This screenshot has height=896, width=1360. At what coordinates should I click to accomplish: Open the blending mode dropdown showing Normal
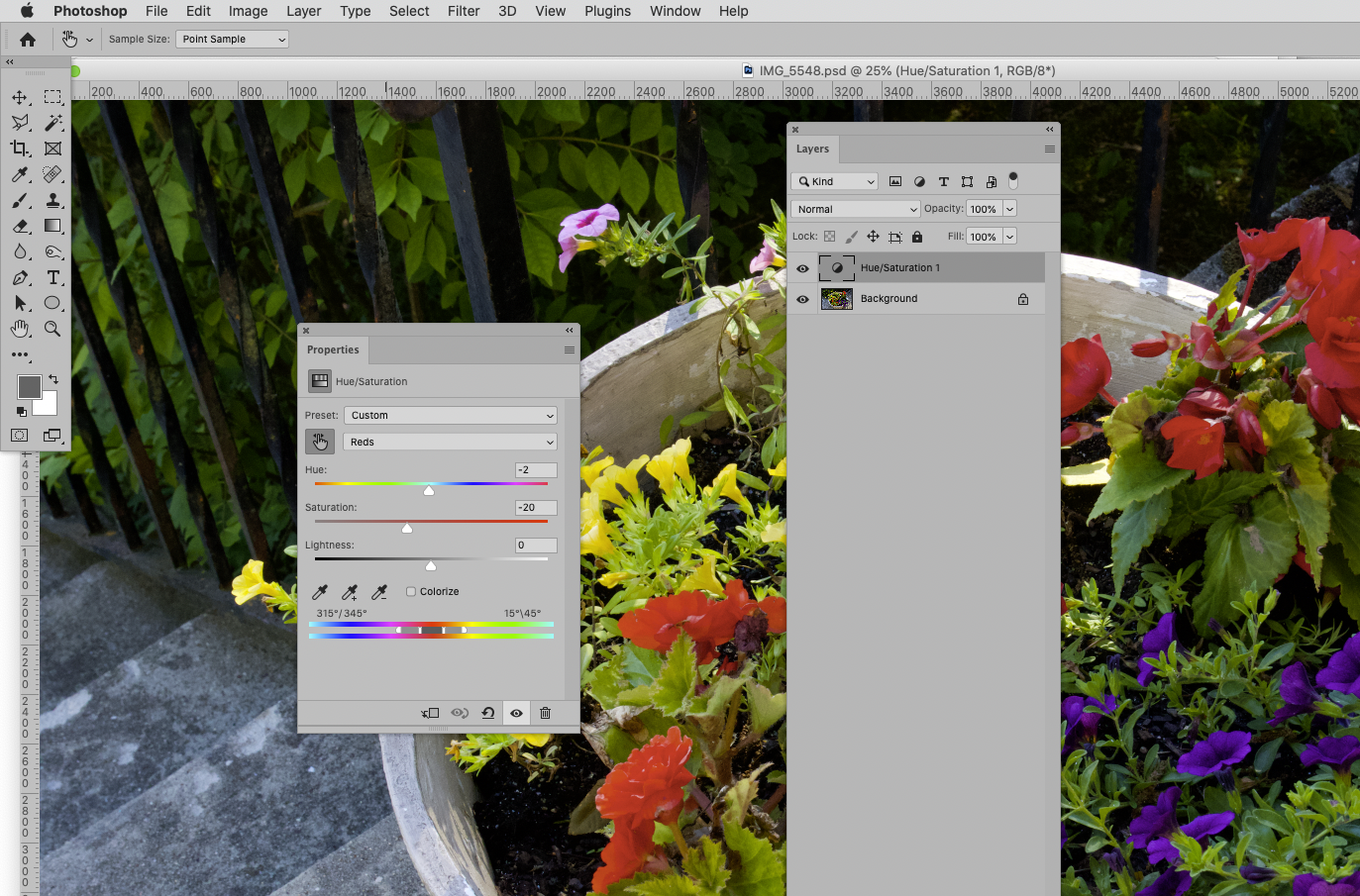coord(854,209)
